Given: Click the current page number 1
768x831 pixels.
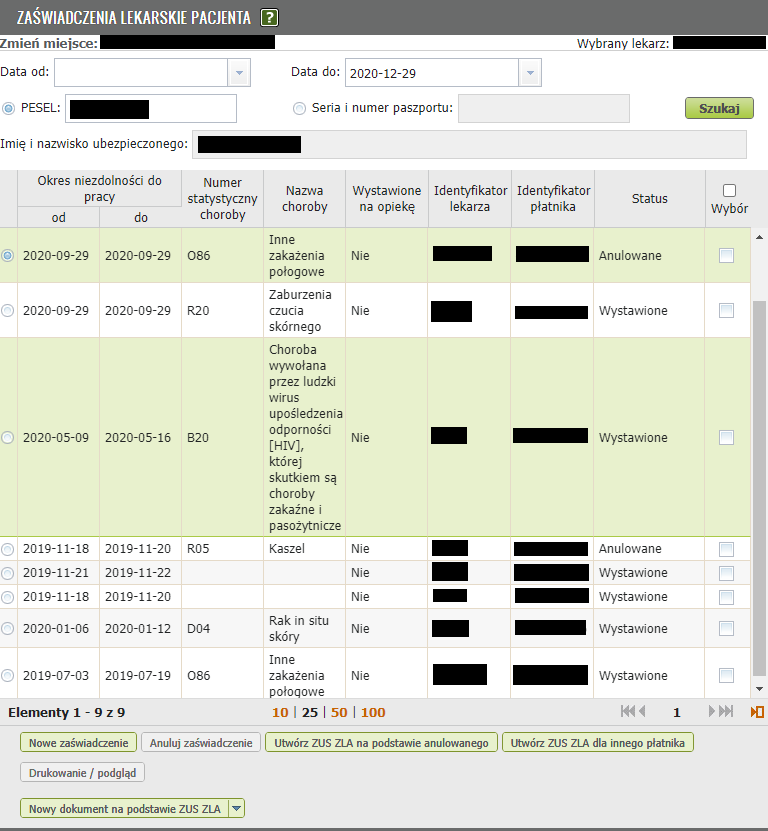Looking at the screenshot, I should click(x=677, y=712).
